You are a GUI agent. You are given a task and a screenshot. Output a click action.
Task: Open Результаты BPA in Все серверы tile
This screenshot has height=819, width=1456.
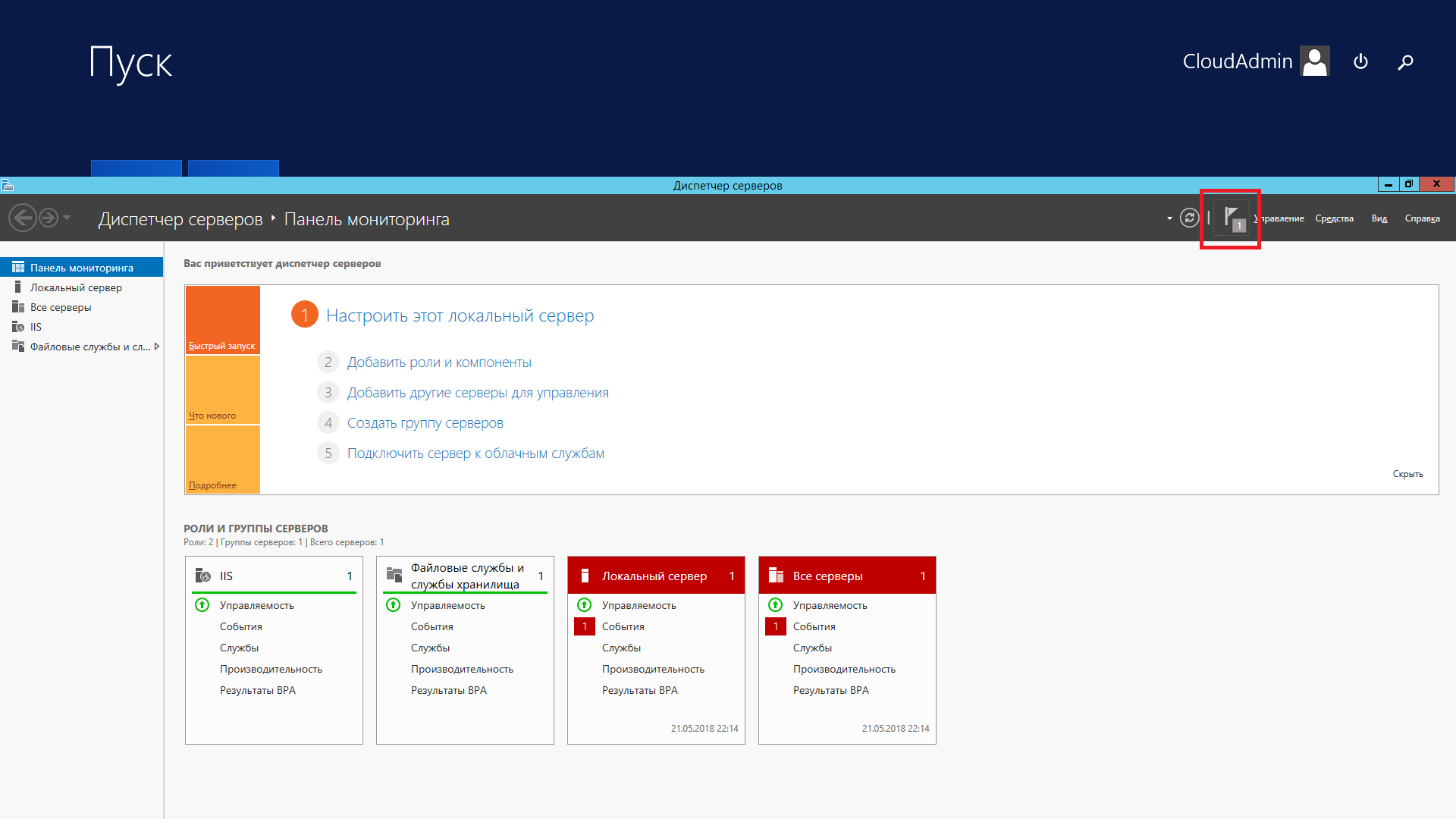tap(831, 690)
